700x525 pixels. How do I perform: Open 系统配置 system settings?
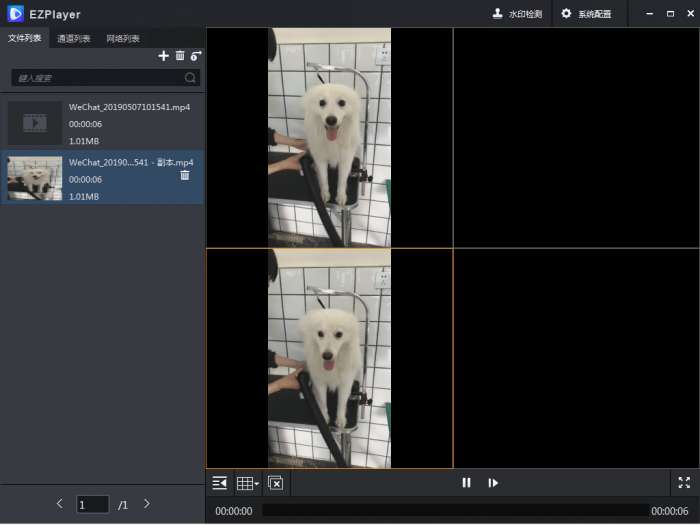[x=586, y=14]
